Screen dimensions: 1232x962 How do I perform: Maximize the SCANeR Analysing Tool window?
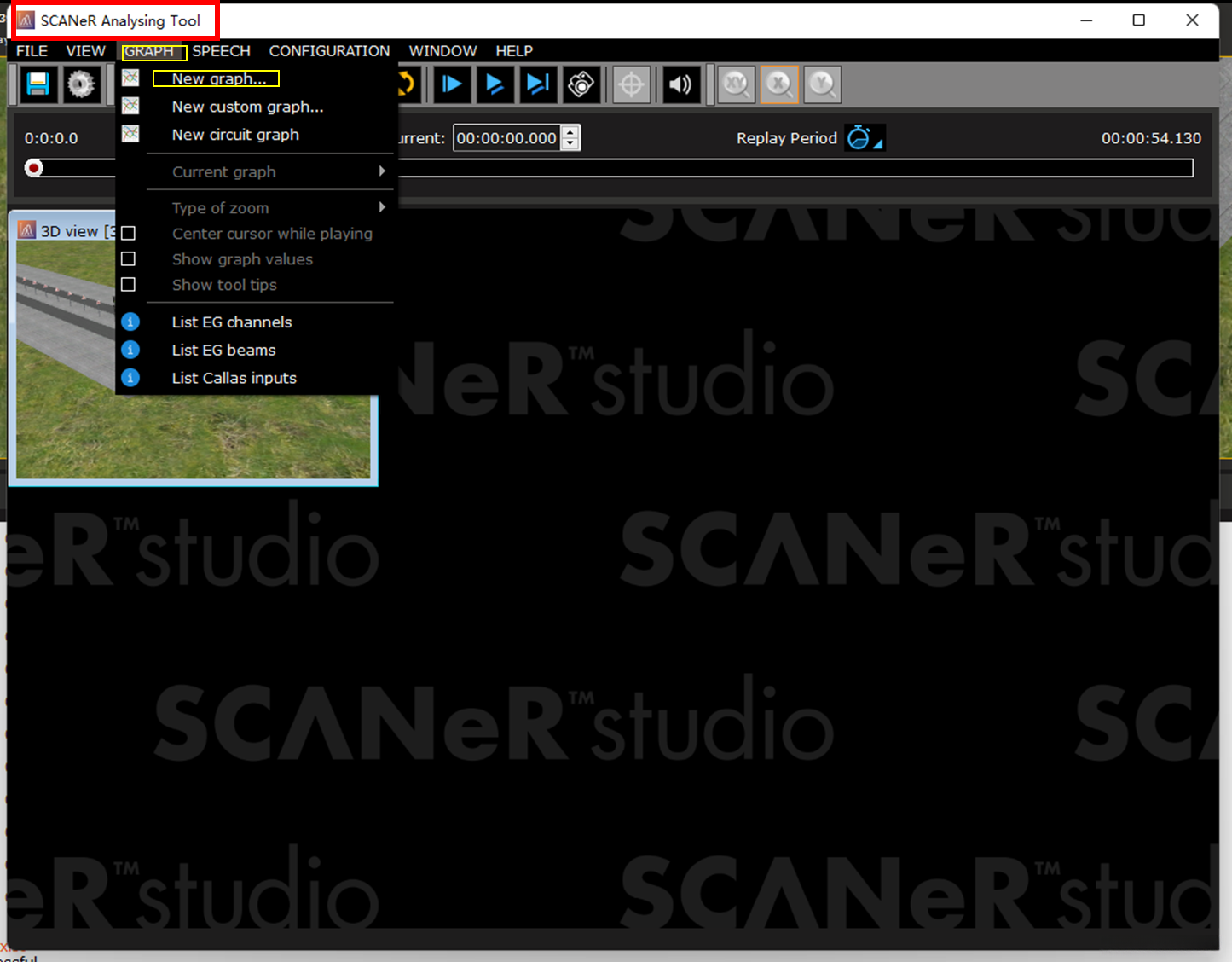pos(1139,20)
